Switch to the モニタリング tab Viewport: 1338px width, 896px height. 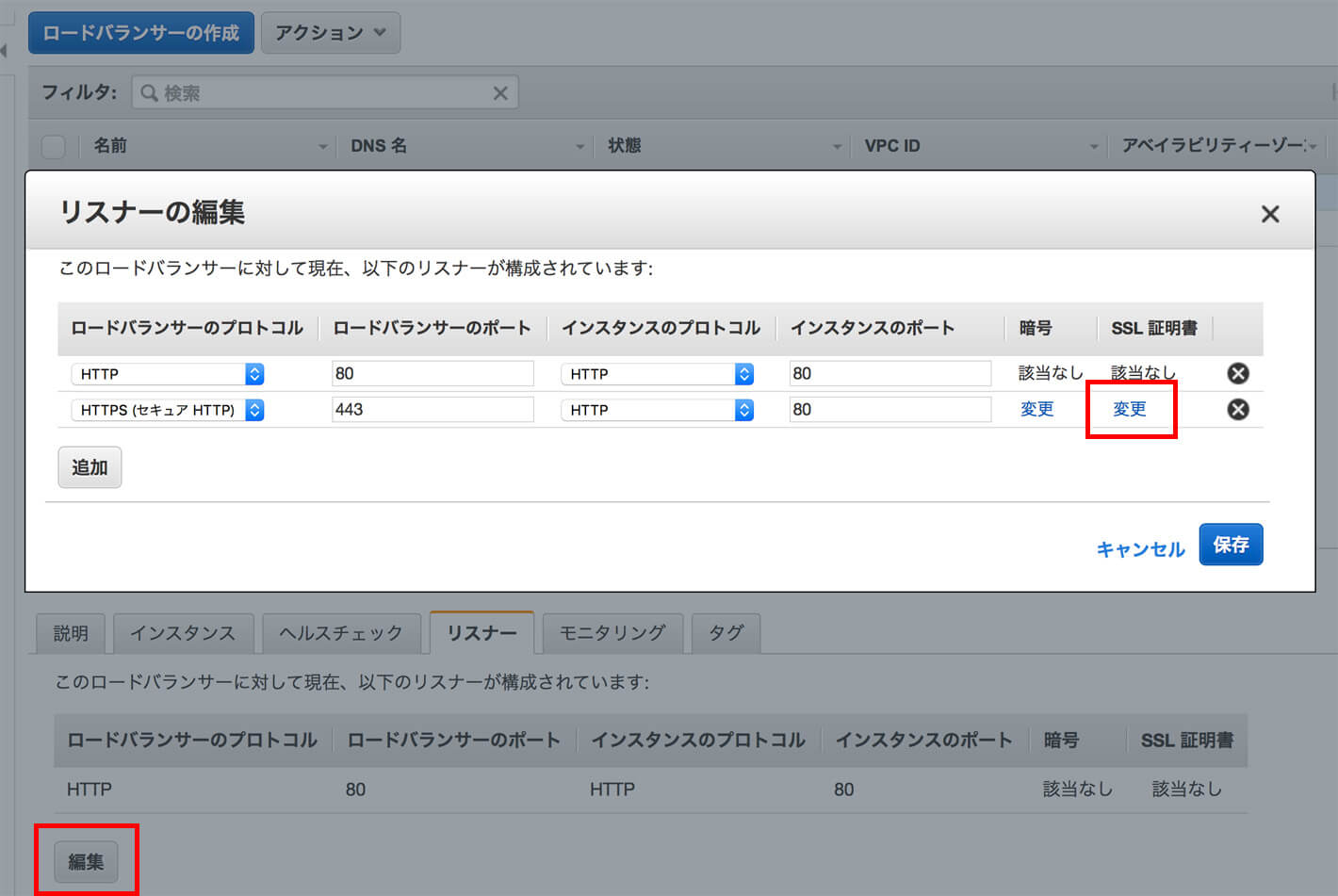[612, 633]
